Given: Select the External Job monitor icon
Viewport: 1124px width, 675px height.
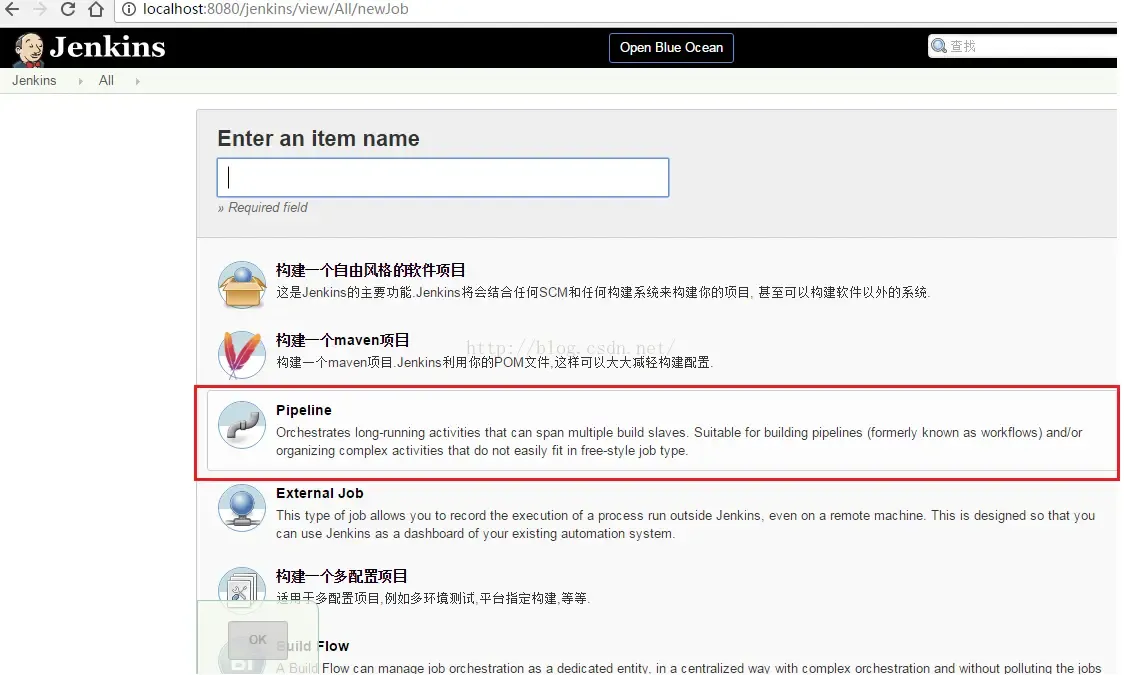Looking at the screenshot, I should (x=242, y=507).
